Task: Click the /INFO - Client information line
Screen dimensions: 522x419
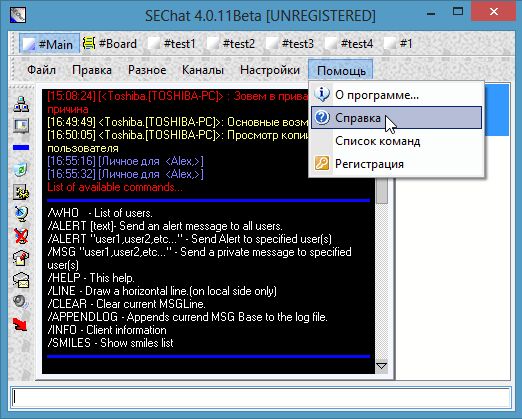Action: 107,330
